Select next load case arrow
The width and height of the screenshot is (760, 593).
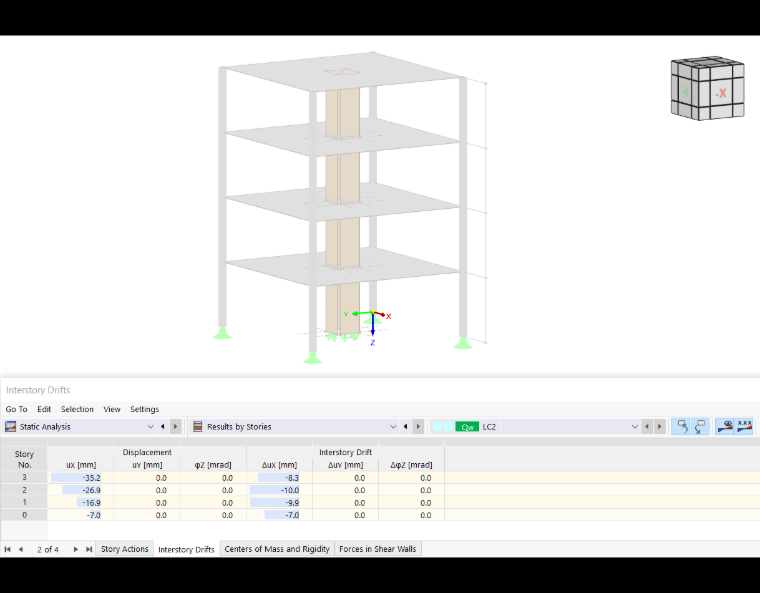click(x=660, y=427)
